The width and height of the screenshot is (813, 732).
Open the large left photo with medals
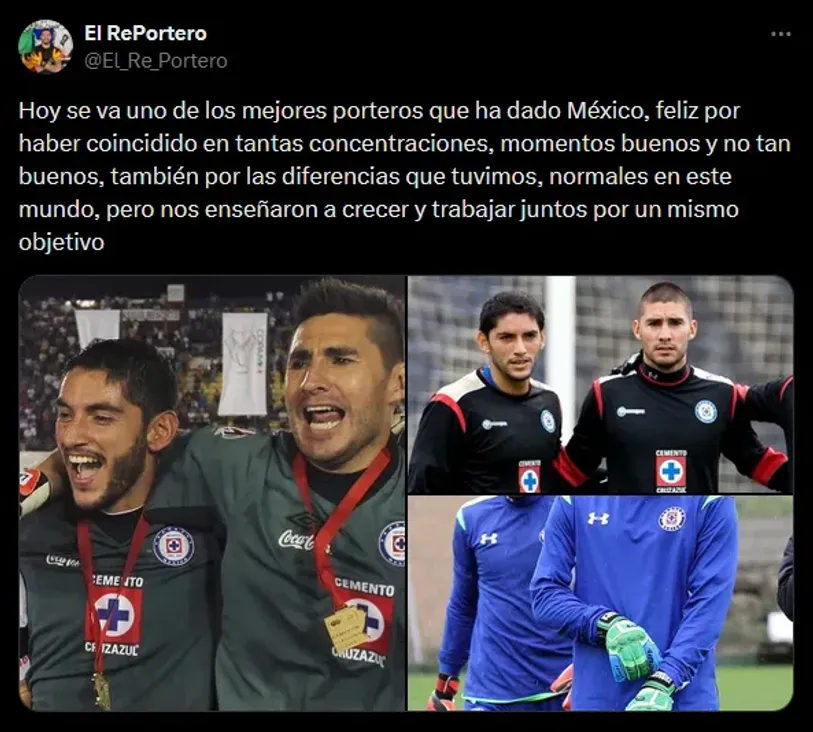(x=212, y=493)
